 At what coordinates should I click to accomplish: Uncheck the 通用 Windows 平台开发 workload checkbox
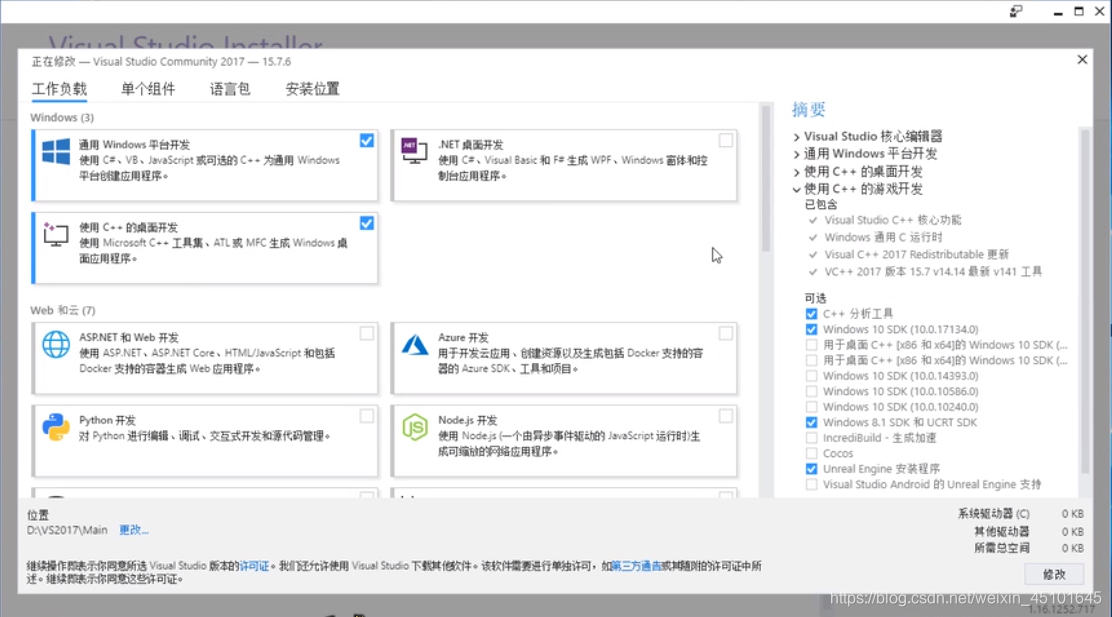367,140
